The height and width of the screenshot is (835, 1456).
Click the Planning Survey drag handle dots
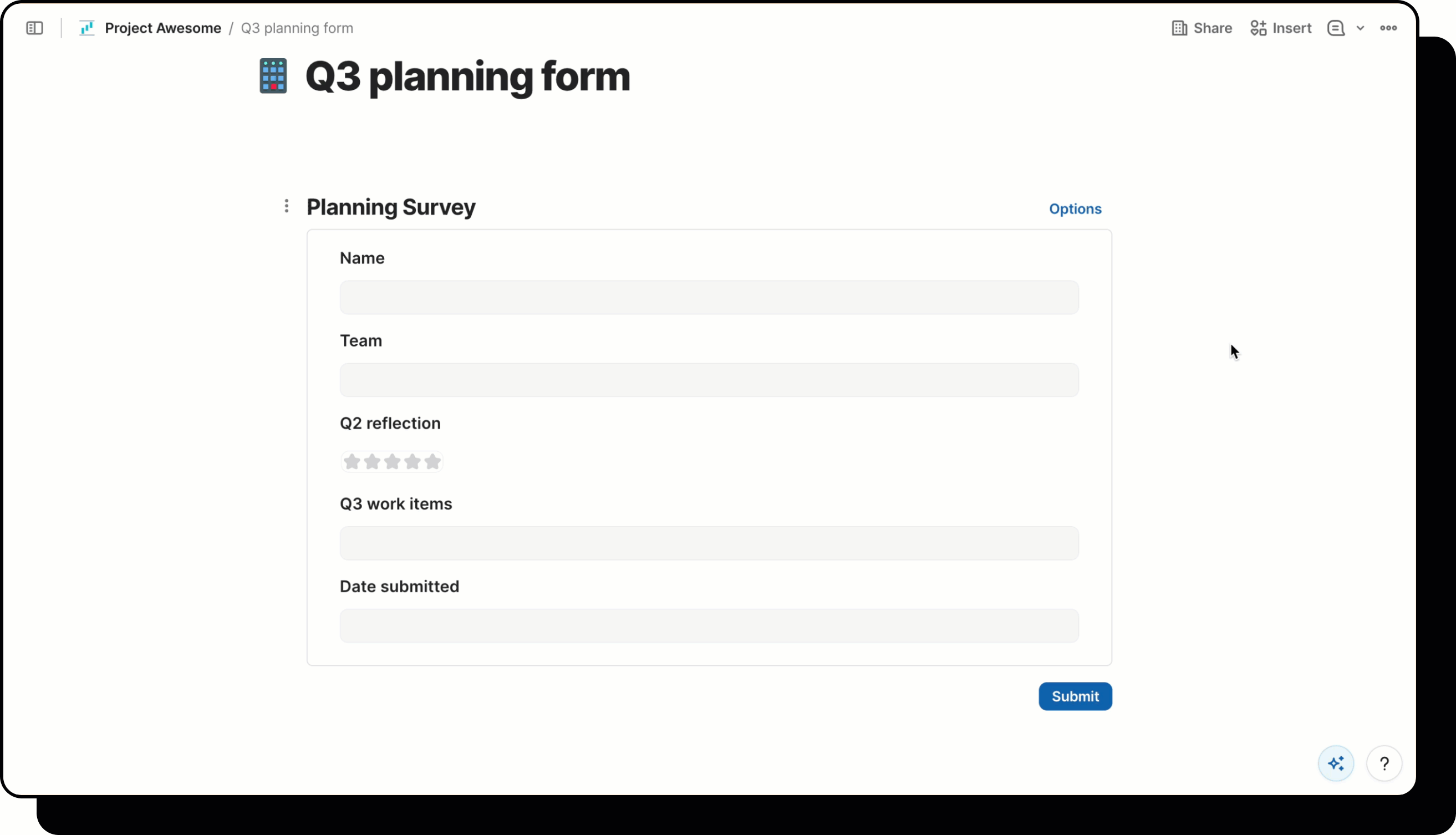click(286, 206)
